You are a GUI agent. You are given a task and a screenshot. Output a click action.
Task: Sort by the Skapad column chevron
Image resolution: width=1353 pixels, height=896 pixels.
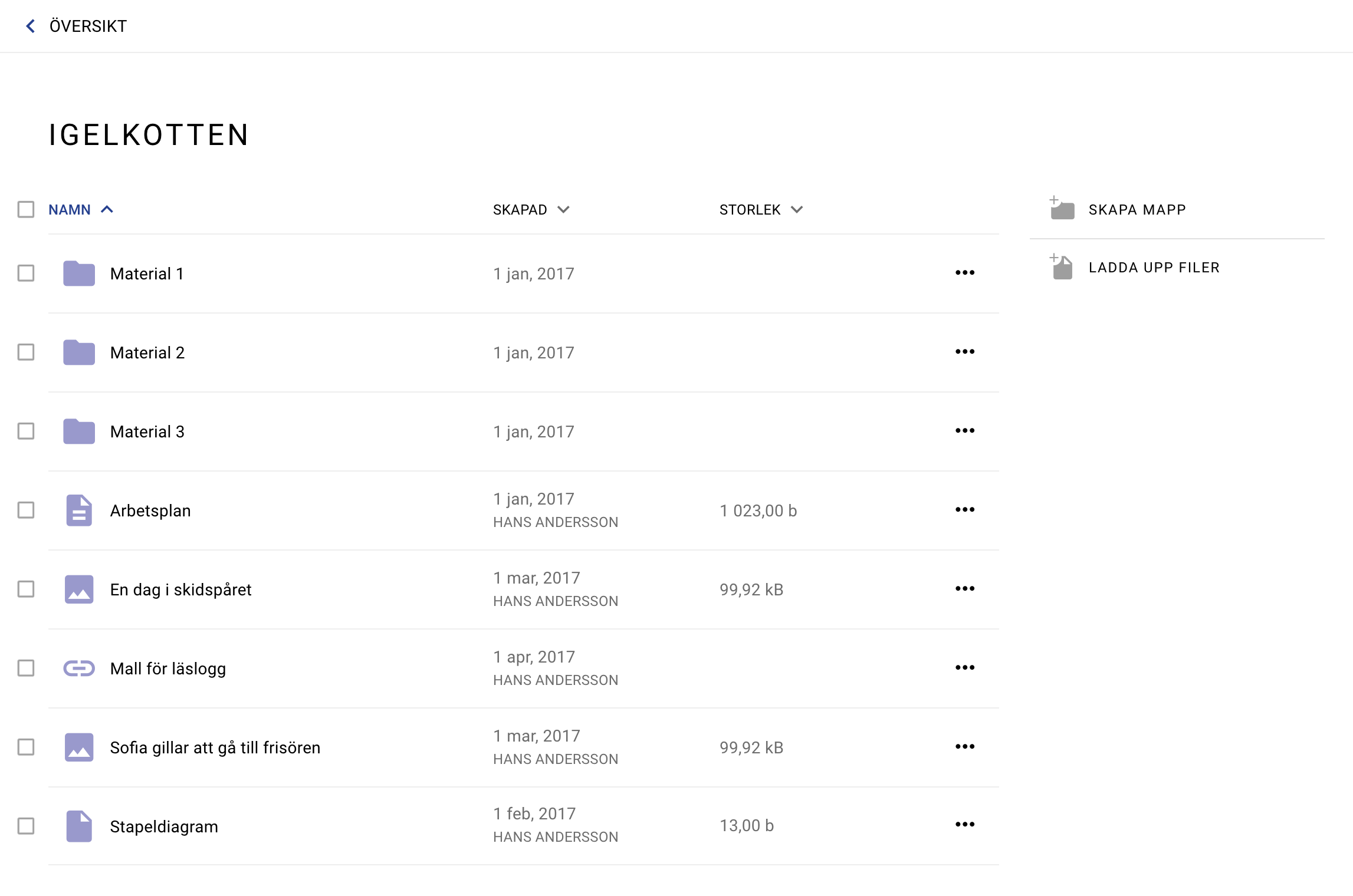coord(563,210)
